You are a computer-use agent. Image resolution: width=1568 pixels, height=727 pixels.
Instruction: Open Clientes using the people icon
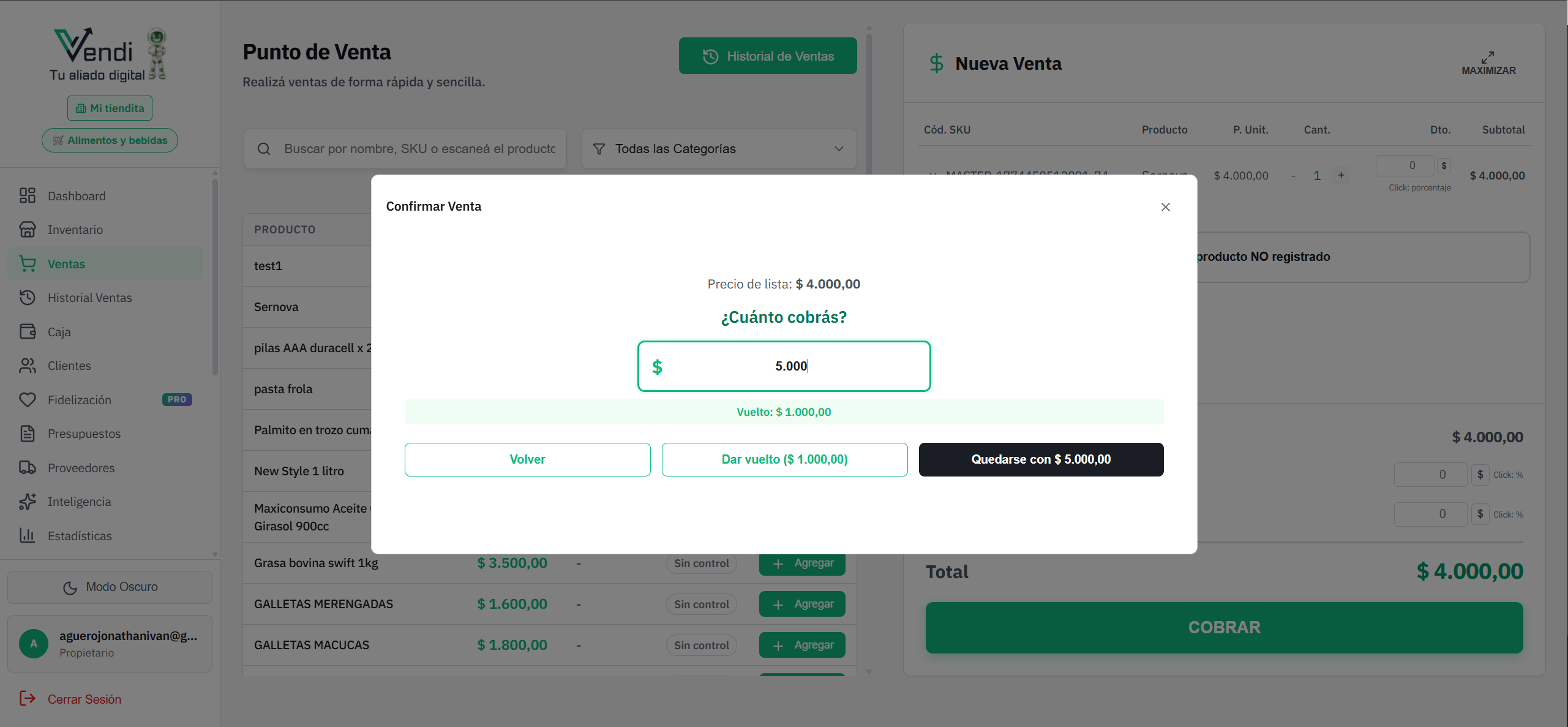click(28, 366)
